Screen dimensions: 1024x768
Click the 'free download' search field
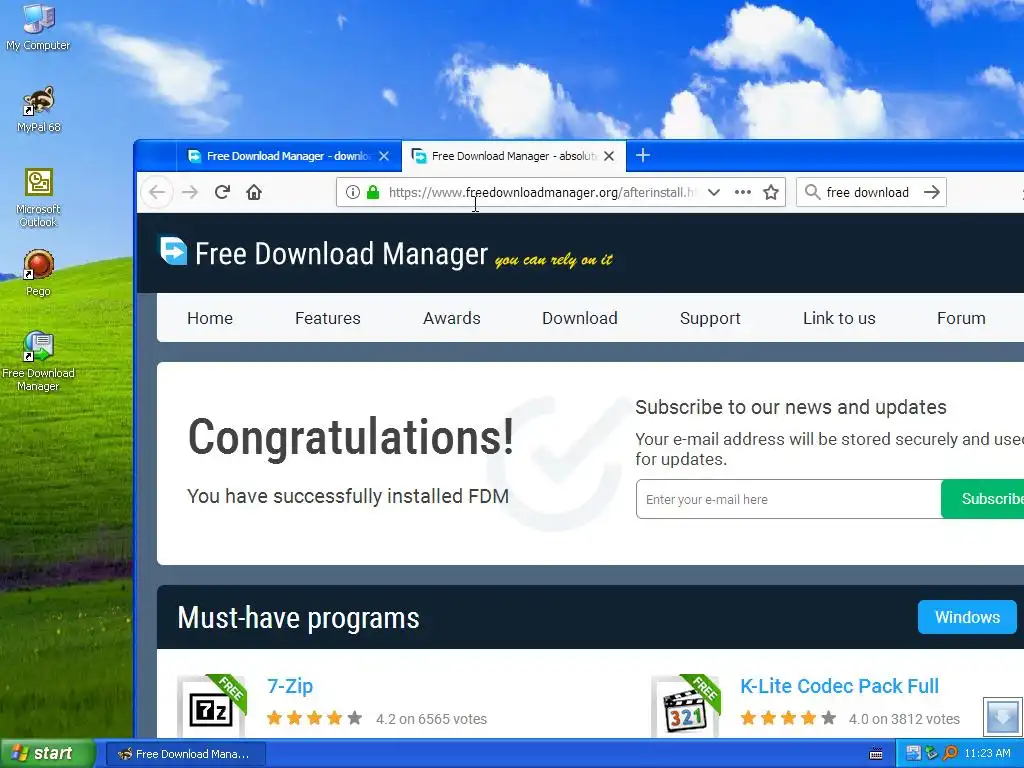click(869, 192)
